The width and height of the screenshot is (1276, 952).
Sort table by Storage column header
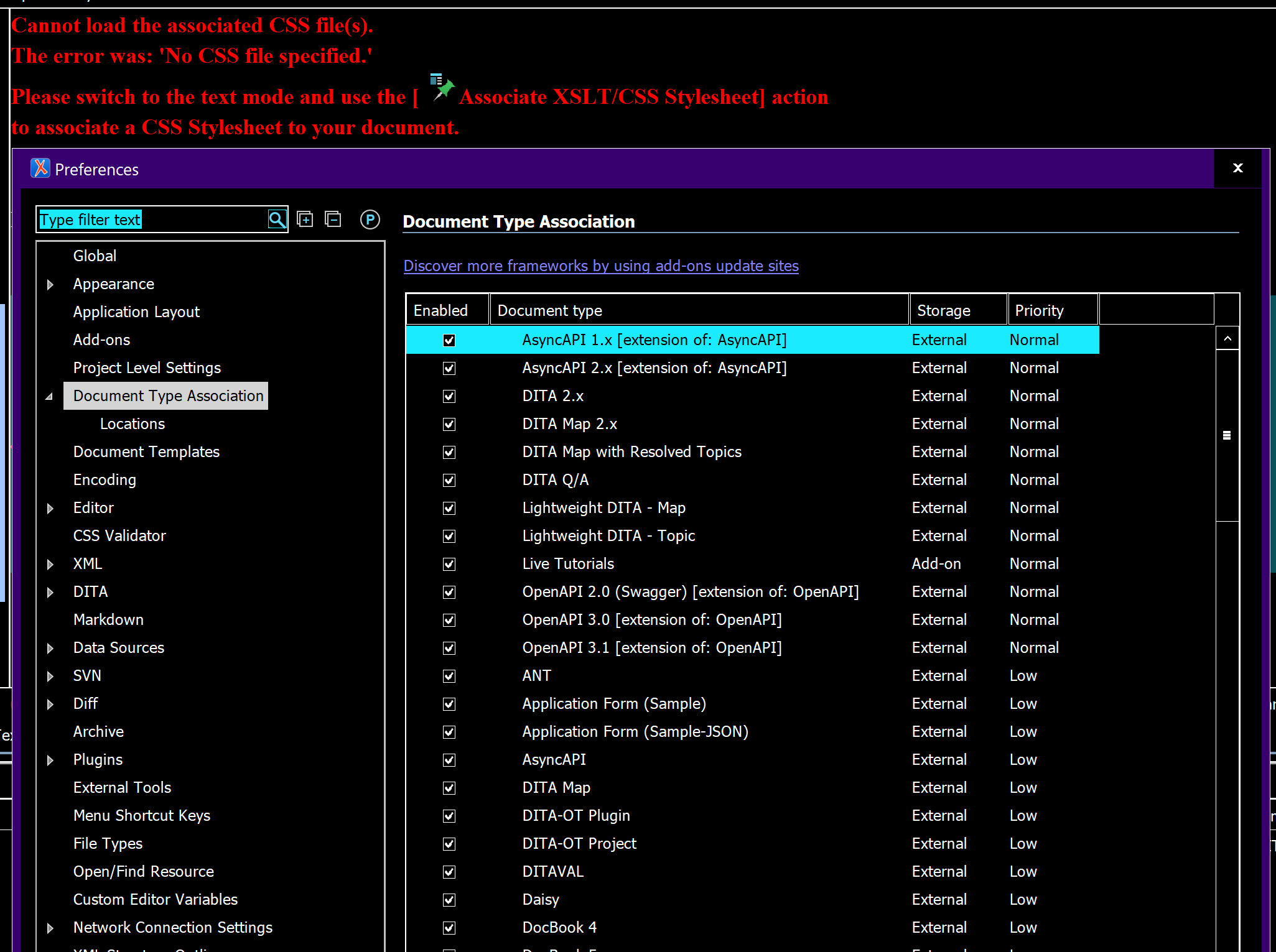[958, 310]
